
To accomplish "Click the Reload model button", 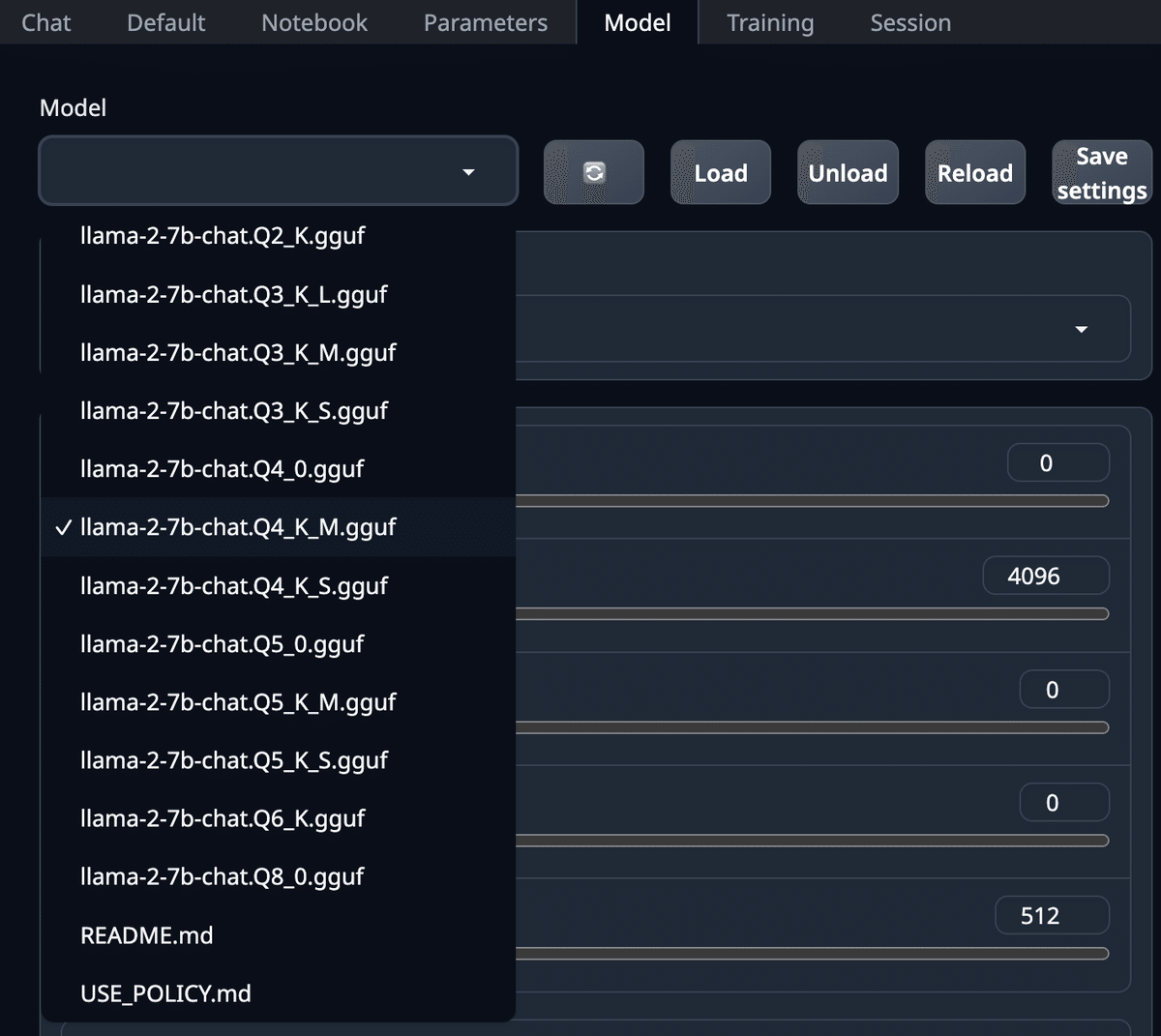I will 974,172.
